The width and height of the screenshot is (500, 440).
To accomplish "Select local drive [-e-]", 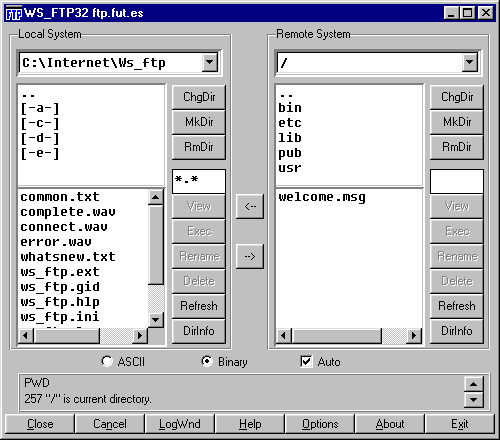I will pos(40,153).
